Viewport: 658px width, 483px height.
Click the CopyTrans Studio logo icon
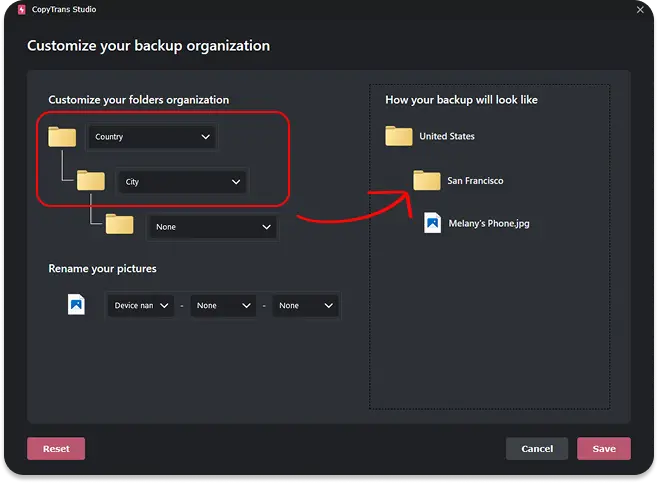(22, 9)
